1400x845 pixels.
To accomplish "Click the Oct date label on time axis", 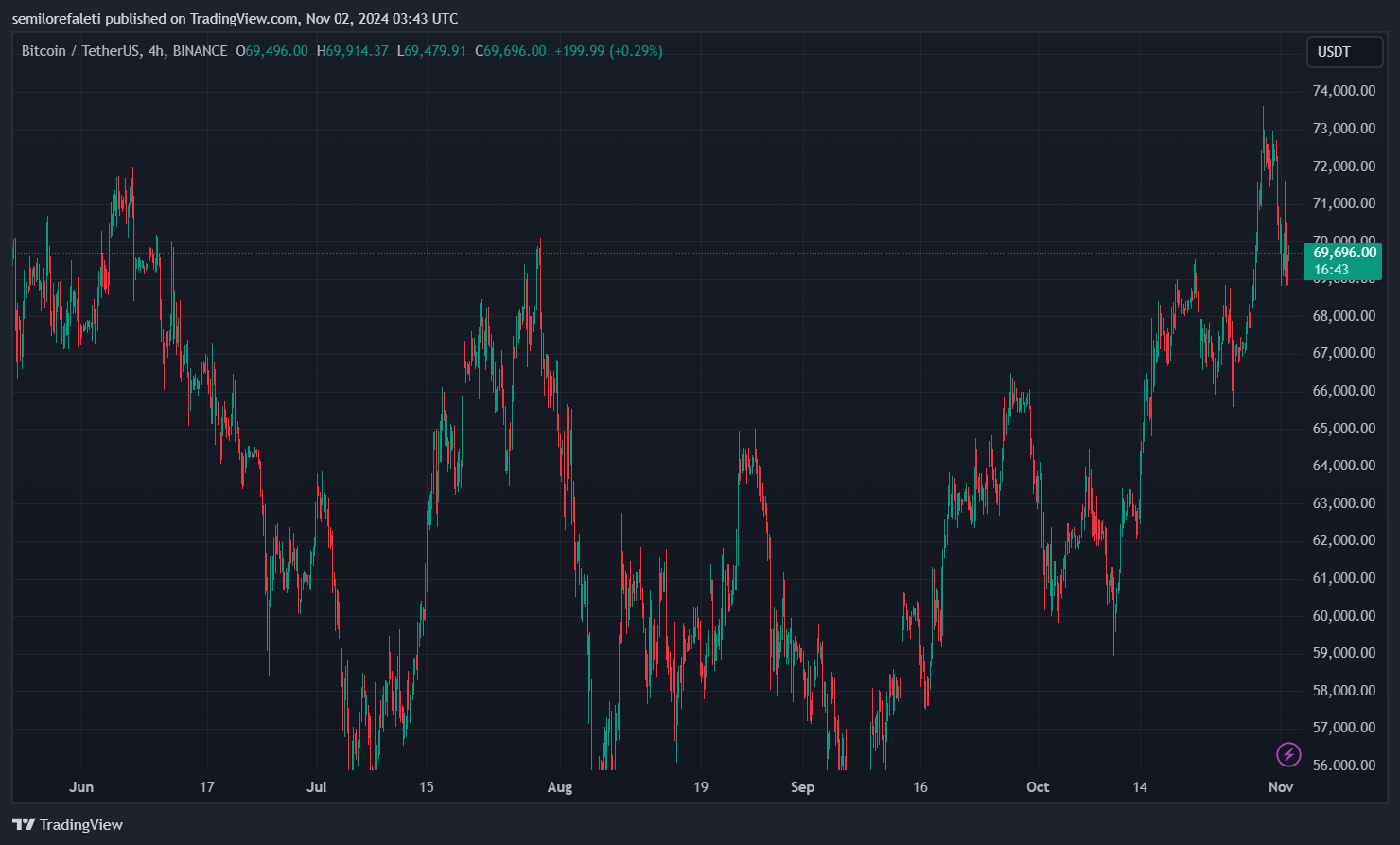I will [x=1038, y=787].
